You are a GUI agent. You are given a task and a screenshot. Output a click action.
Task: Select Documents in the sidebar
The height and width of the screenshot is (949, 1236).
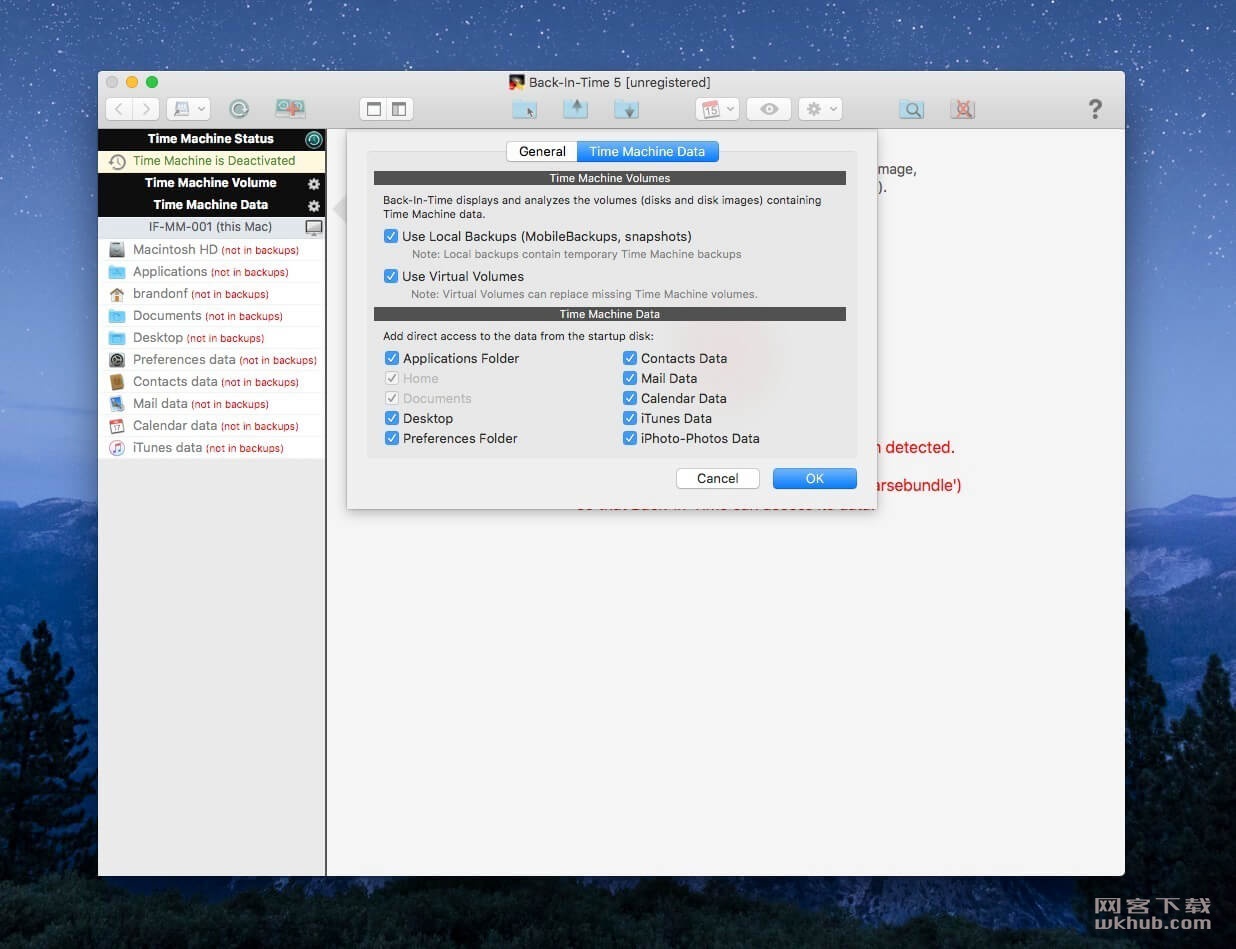point(211,316)
